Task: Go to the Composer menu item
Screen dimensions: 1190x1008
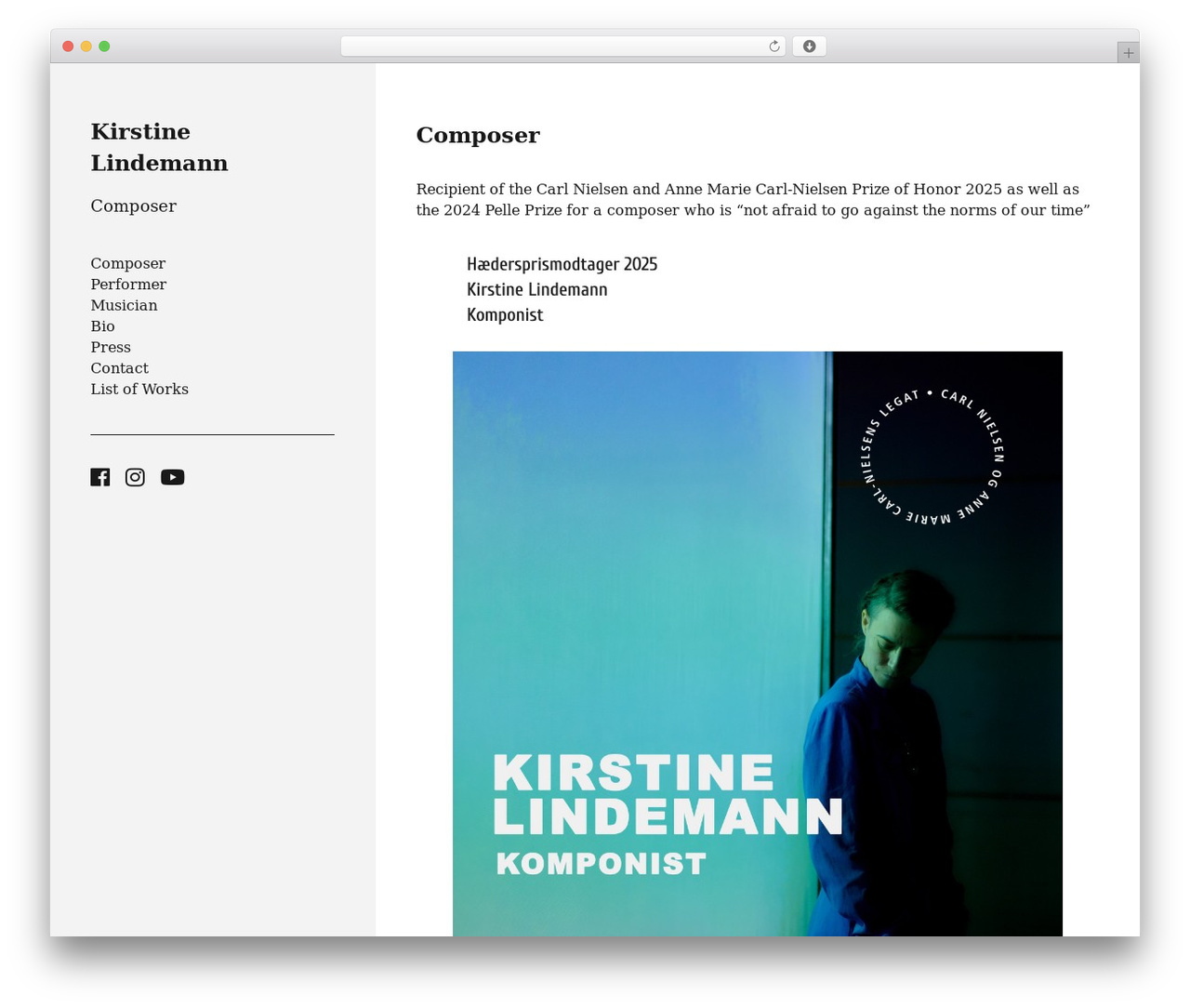Action: 128,263
